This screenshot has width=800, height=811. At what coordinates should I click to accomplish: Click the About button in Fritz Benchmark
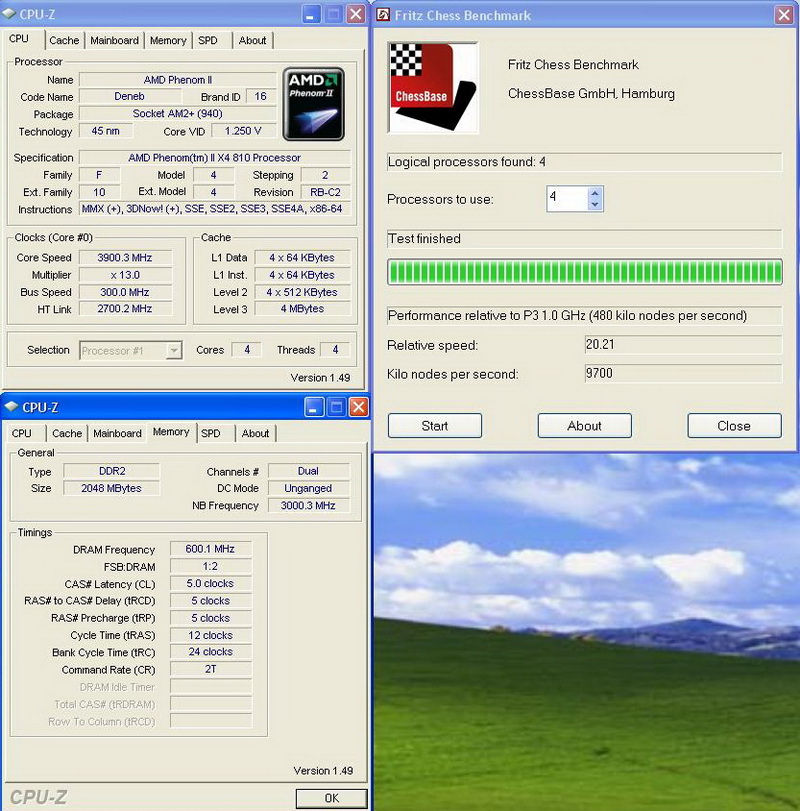tap(584, 426)
